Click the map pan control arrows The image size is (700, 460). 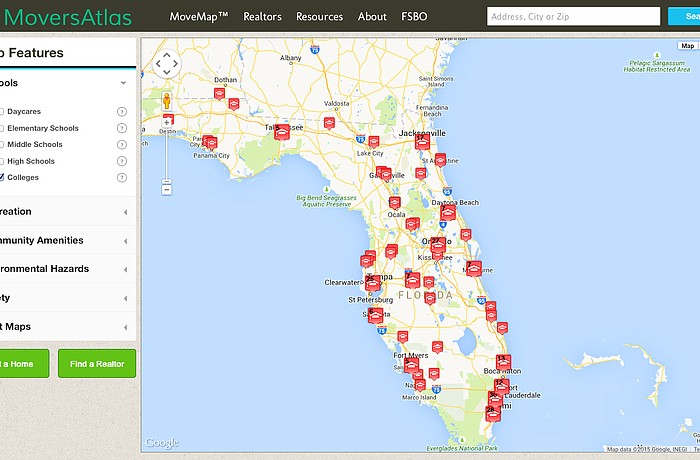tap(166, 64)
